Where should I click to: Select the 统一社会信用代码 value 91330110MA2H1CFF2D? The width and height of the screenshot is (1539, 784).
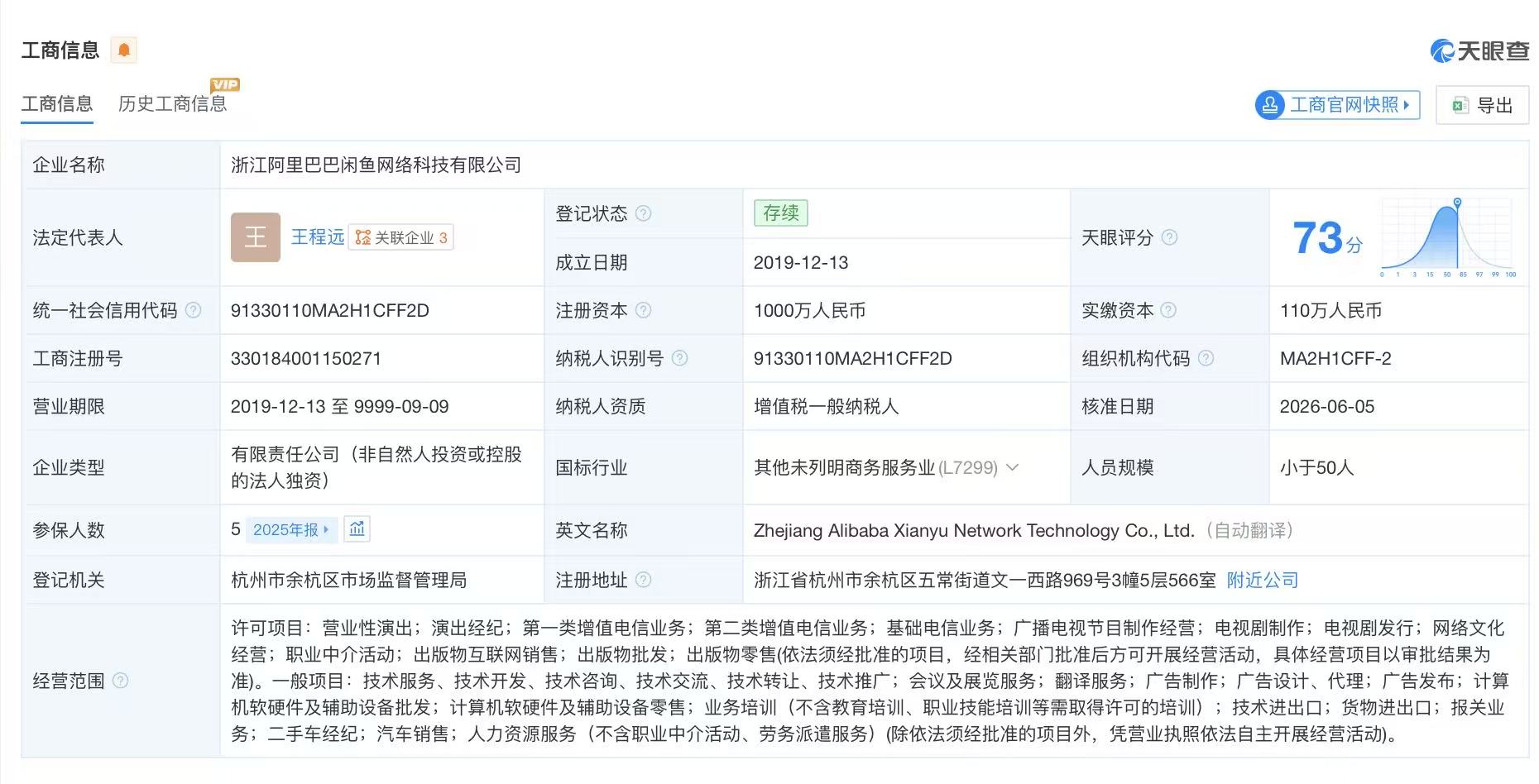[x=330, y=310]
